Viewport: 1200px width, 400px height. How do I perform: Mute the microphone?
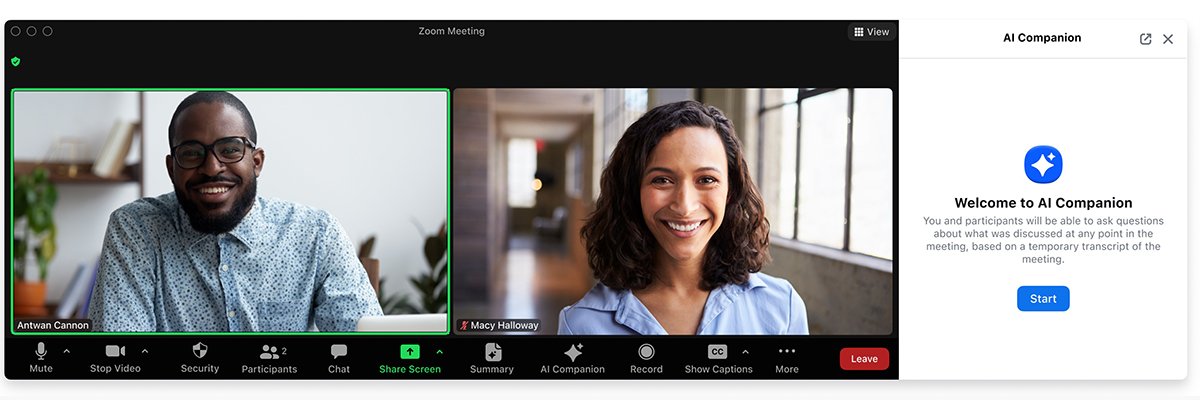[x=41, y=357]
